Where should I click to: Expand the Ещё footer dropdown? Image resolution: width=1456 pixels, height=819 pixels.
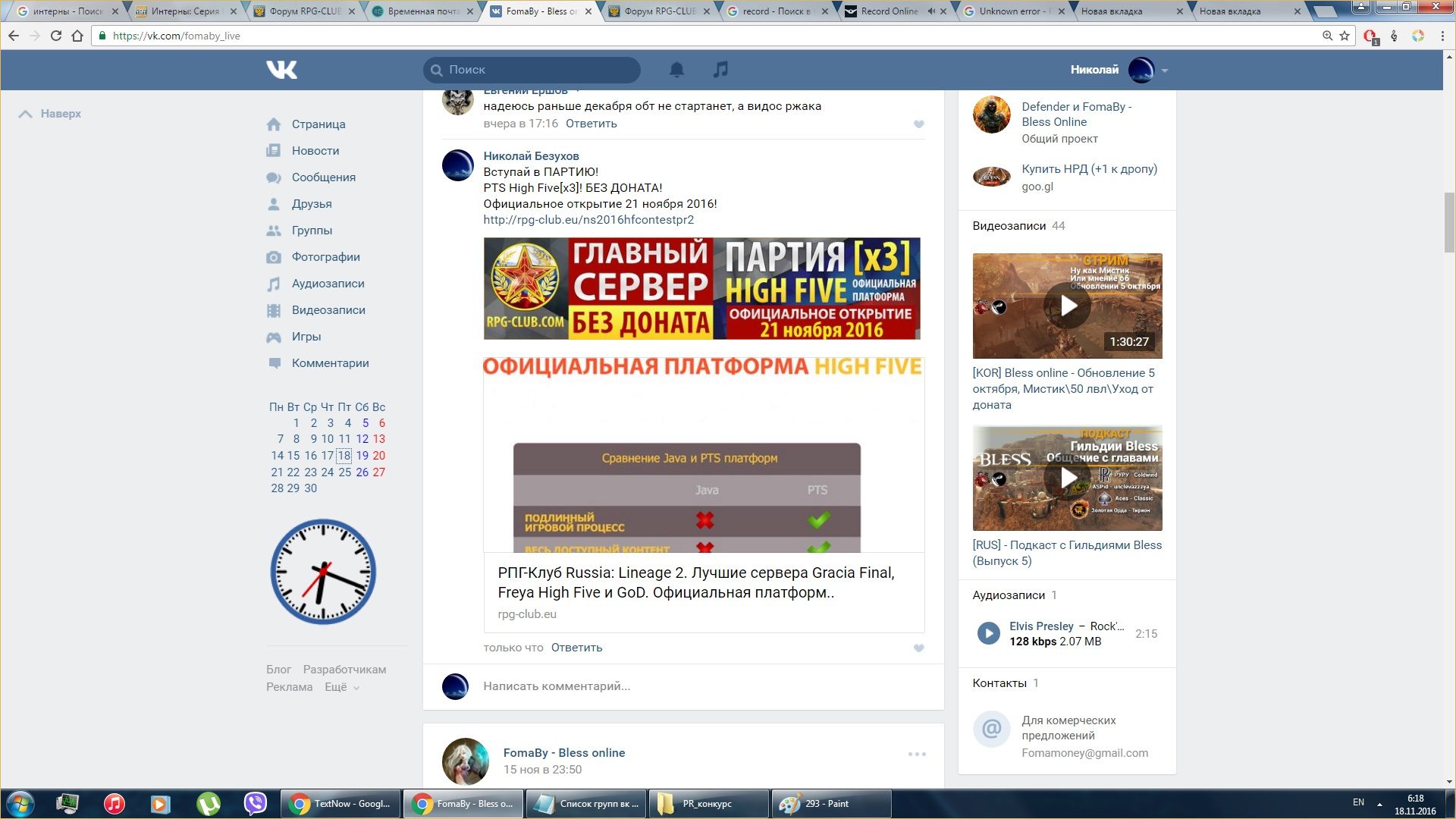(x=342, y=687)
